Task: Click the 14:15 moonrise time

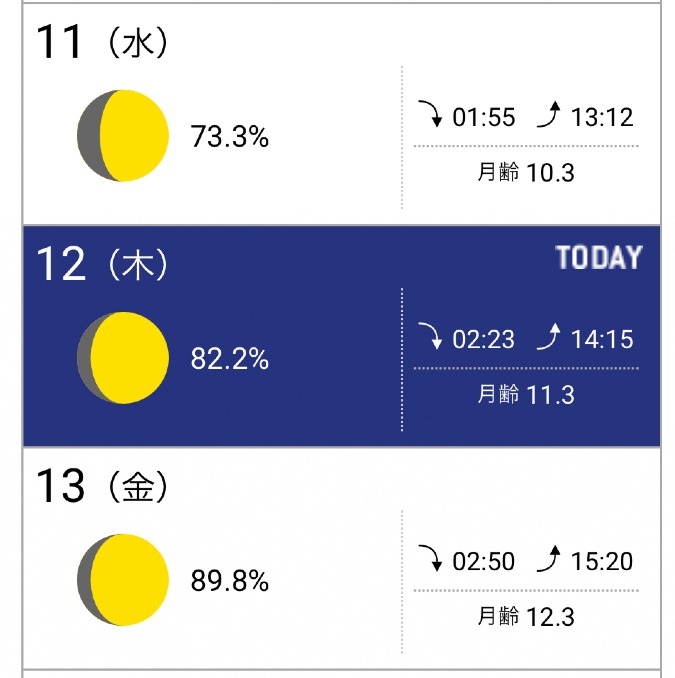Action: coord(602,339)
